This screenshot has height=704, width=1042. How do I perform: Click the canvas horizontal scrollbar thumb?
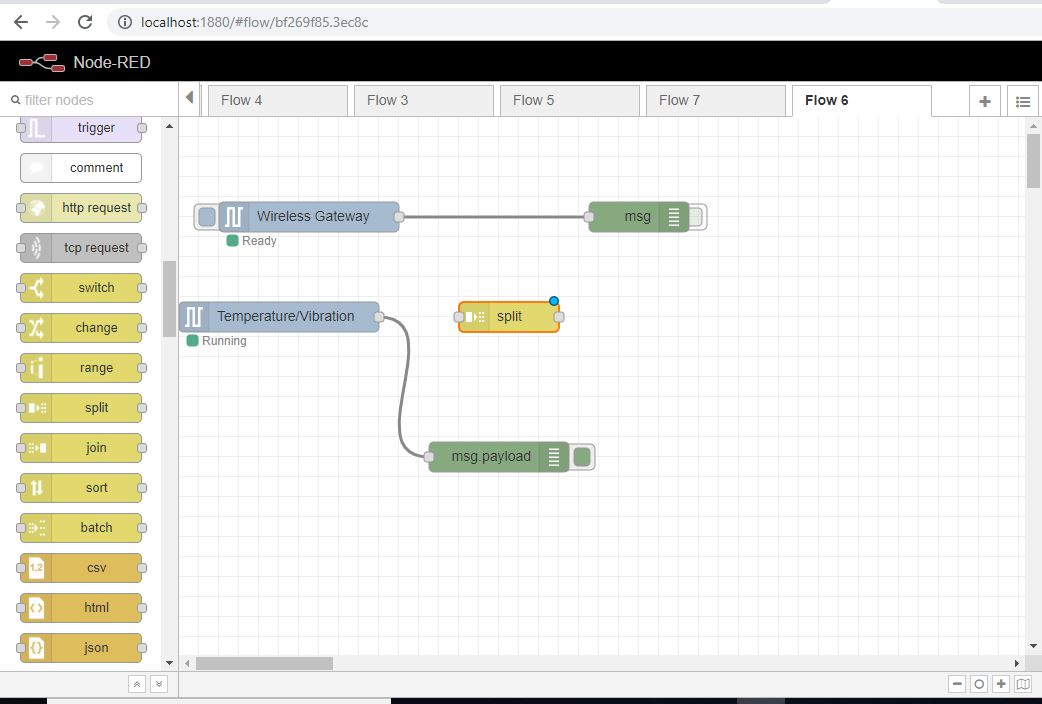(x=264, y=663)
